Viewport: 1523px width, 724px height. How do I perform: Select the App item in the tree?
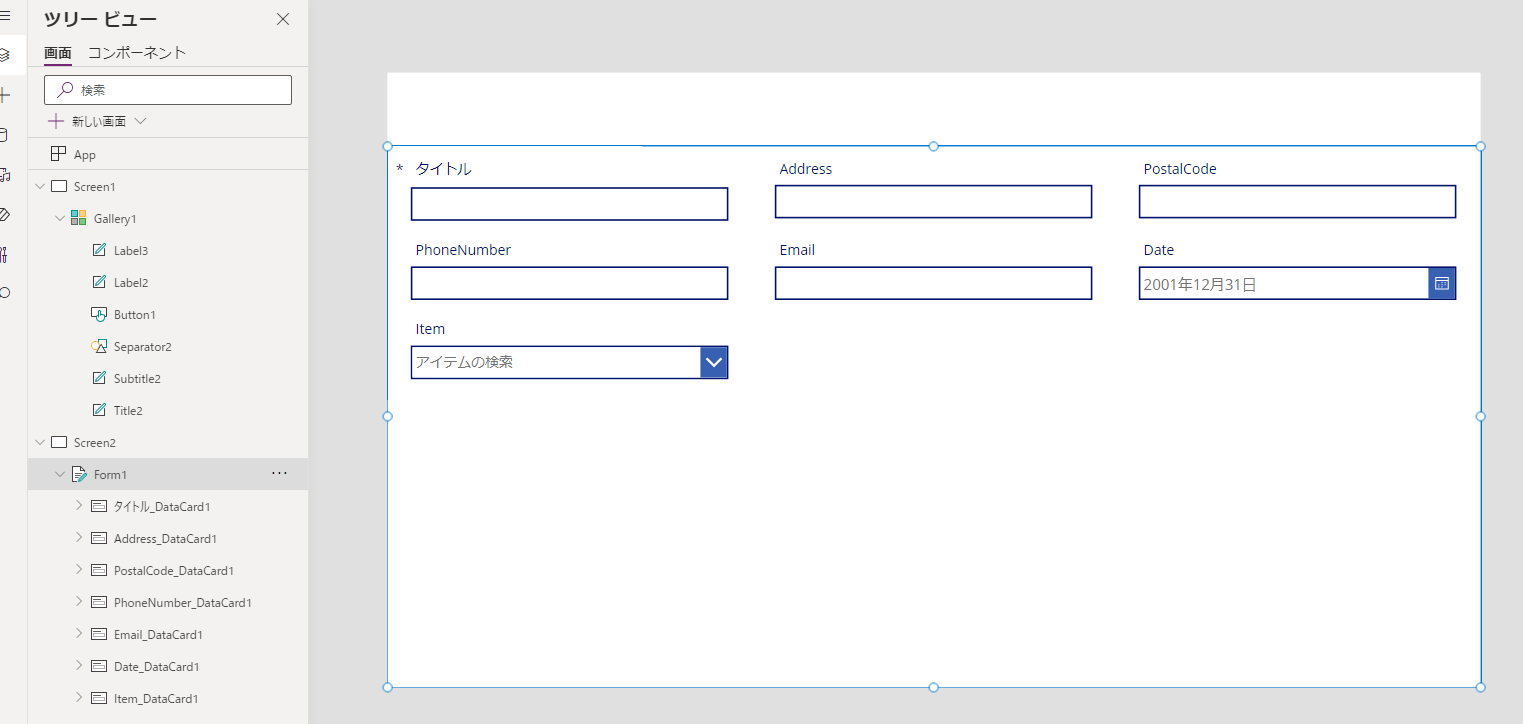point(85,155)
